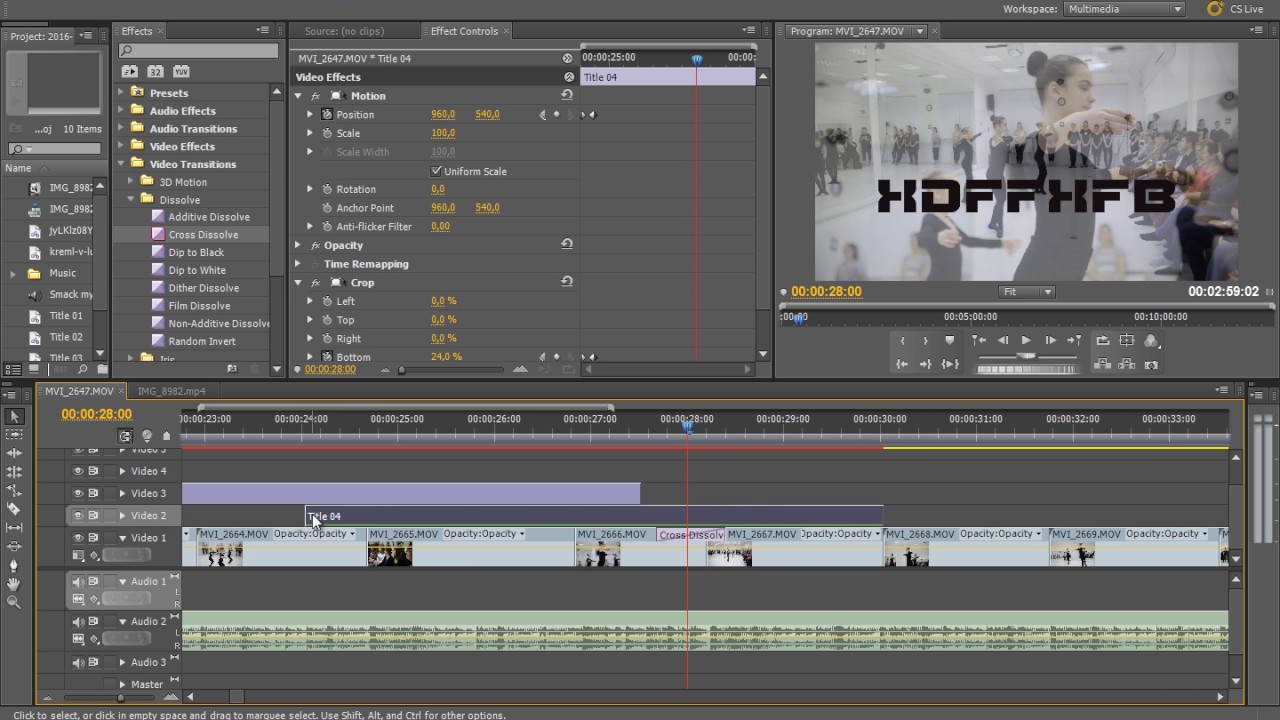Screen dimensions: 1280x720
Task: Click the Project panel tab
Action: point(41,36)
